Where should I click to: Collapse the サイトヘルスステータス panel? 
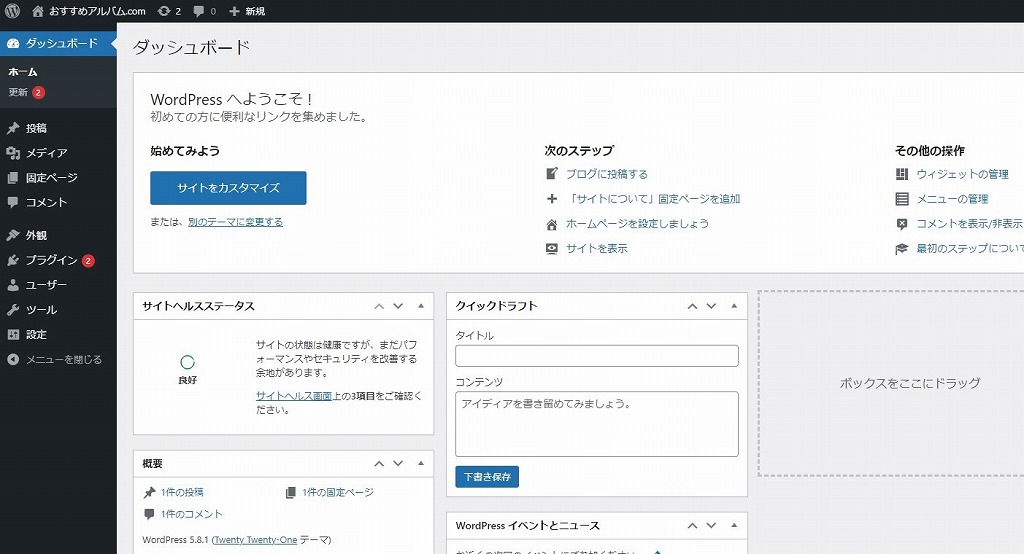[x=421, y=306]
